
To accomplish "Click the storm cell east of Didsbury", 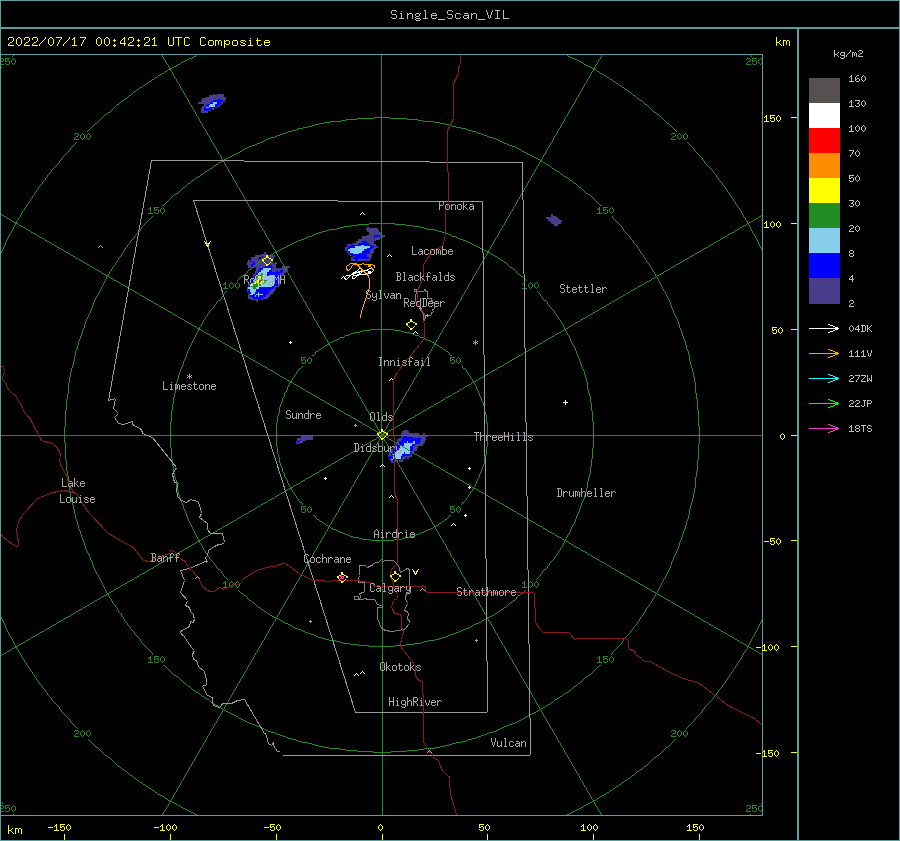I will pyautogui.click(x=406, y=447).
